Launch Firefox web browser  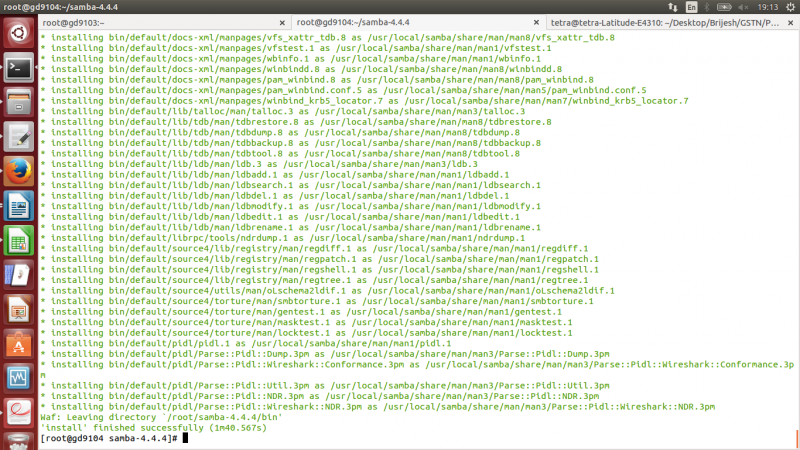coord(19,171)
